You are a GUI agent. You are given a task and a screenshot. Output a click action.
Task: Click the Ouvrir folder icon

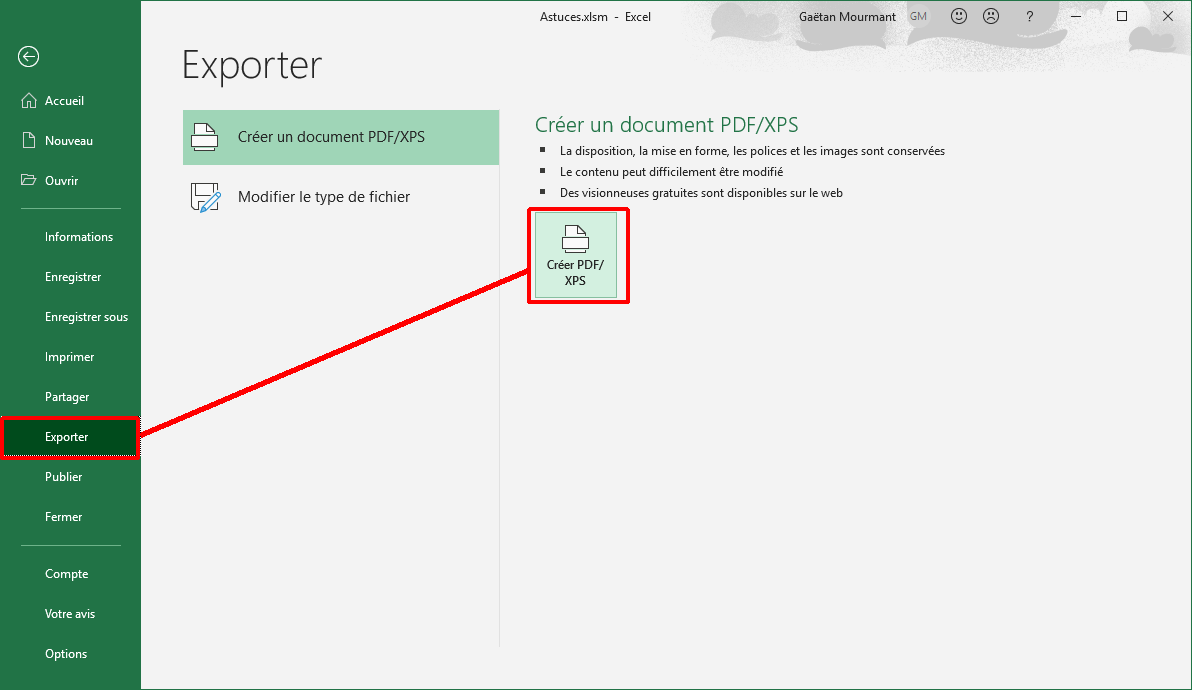(x=28, y=181)
